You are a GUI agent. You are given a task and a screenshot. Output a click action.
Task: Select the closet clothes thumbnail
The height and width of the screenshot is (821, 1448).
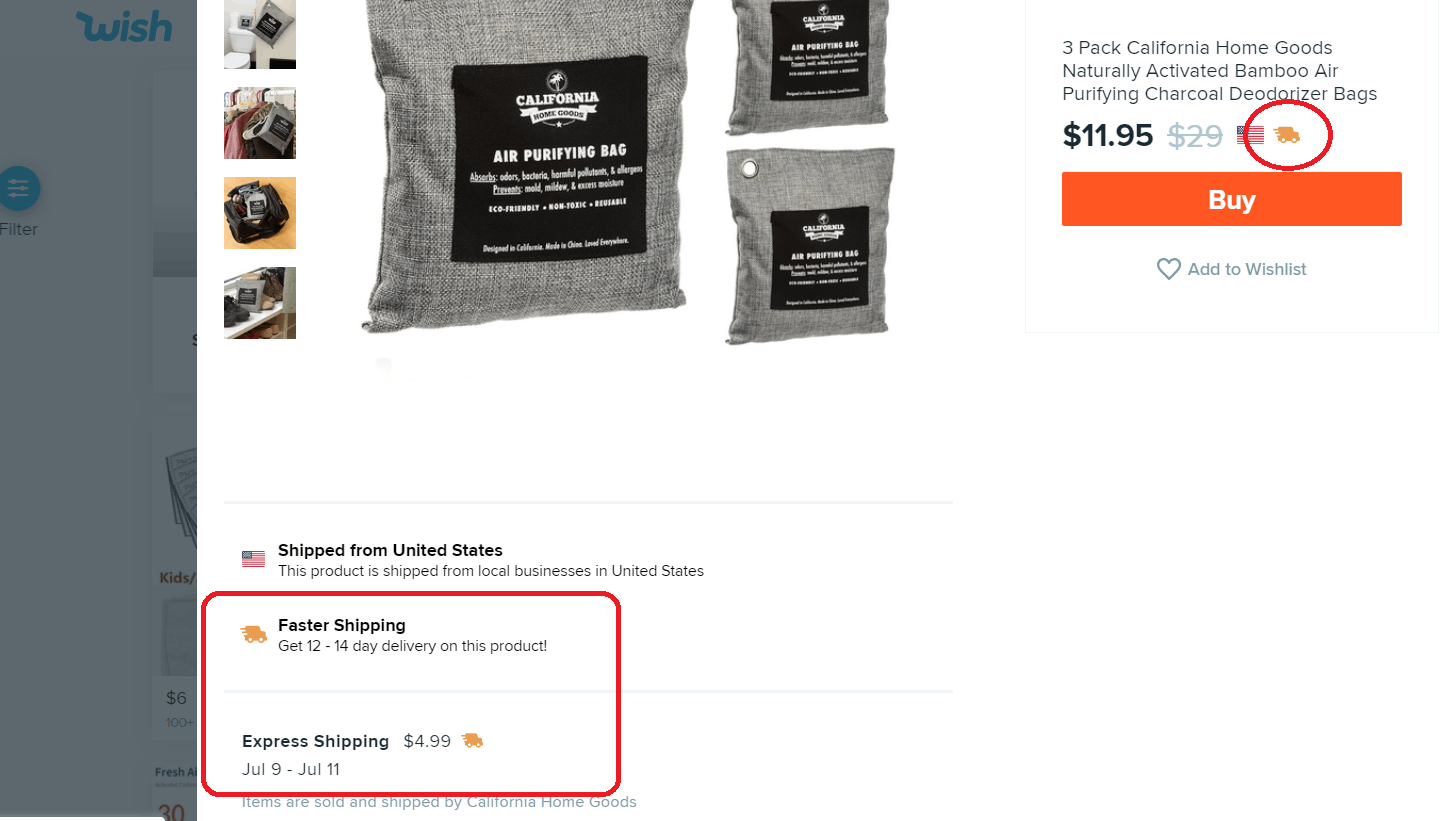pos(260,123)
